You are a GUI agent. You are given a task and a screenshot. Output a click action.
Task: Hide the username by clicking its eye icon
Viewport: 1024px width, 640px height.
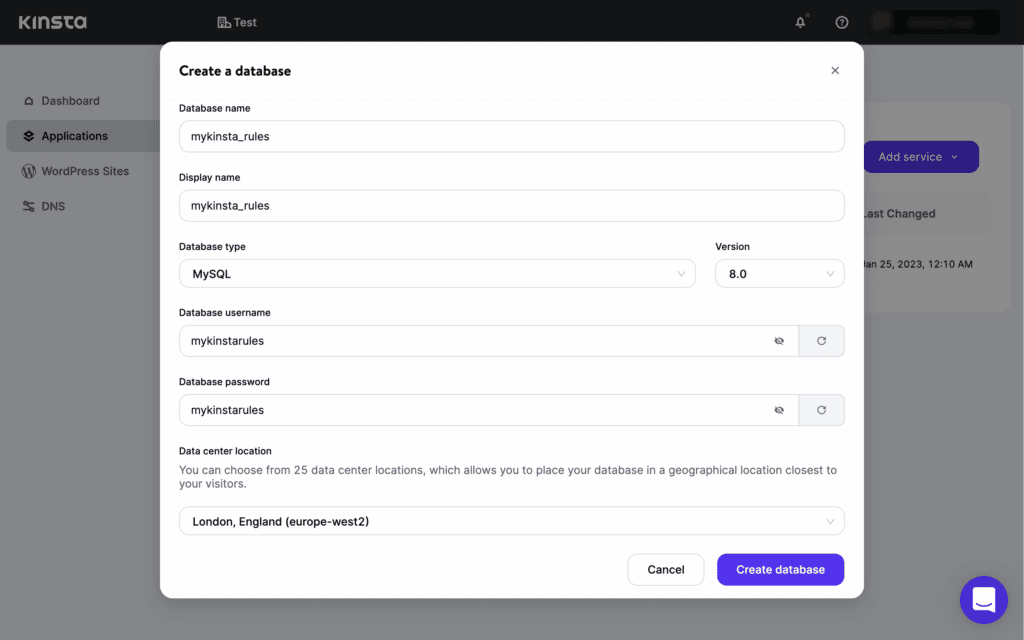779,340
